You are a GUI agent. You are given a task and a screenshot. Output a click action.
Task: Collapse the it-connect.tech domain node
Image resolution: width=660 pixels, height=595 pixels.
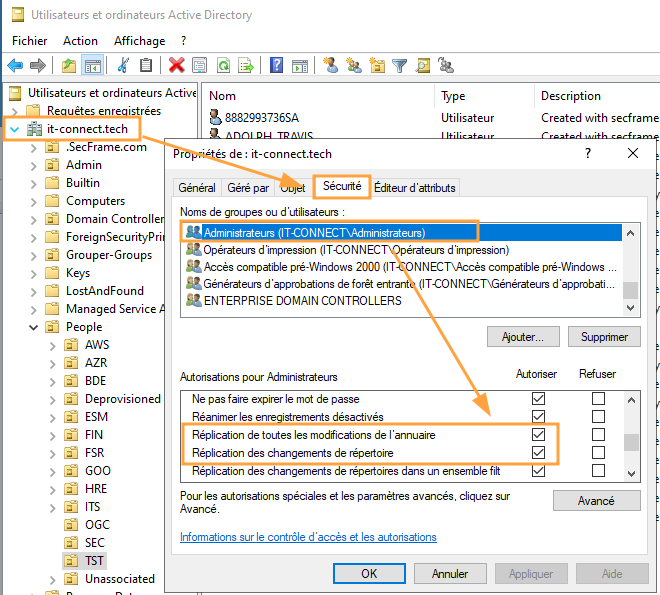pos(13,129)
